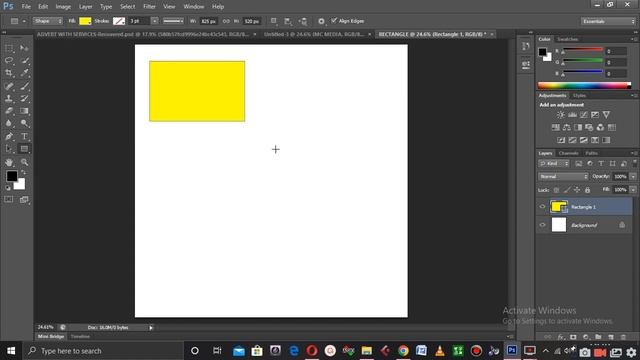Screen dimensions: 640x360
Task: Select the Horizontal Type tool
Action: 24,136
